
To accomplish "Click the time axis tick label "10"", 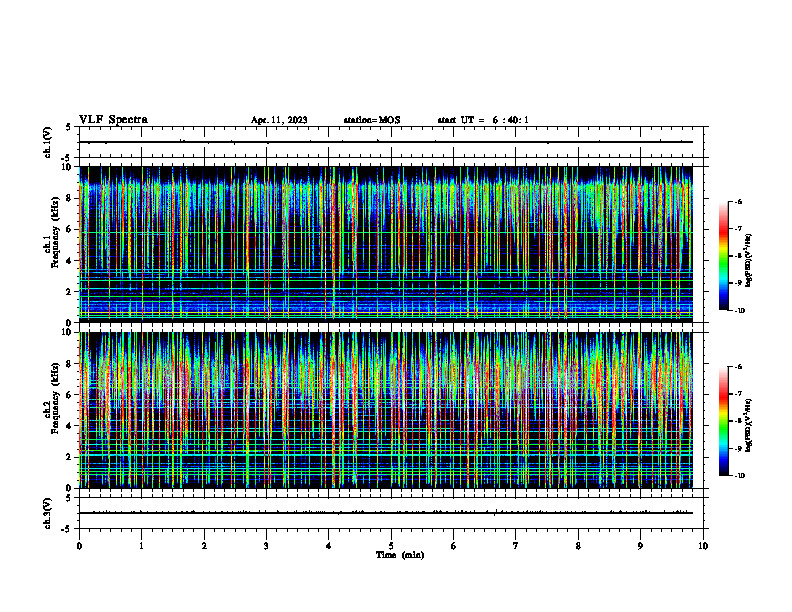I will (x=703, y=546).
